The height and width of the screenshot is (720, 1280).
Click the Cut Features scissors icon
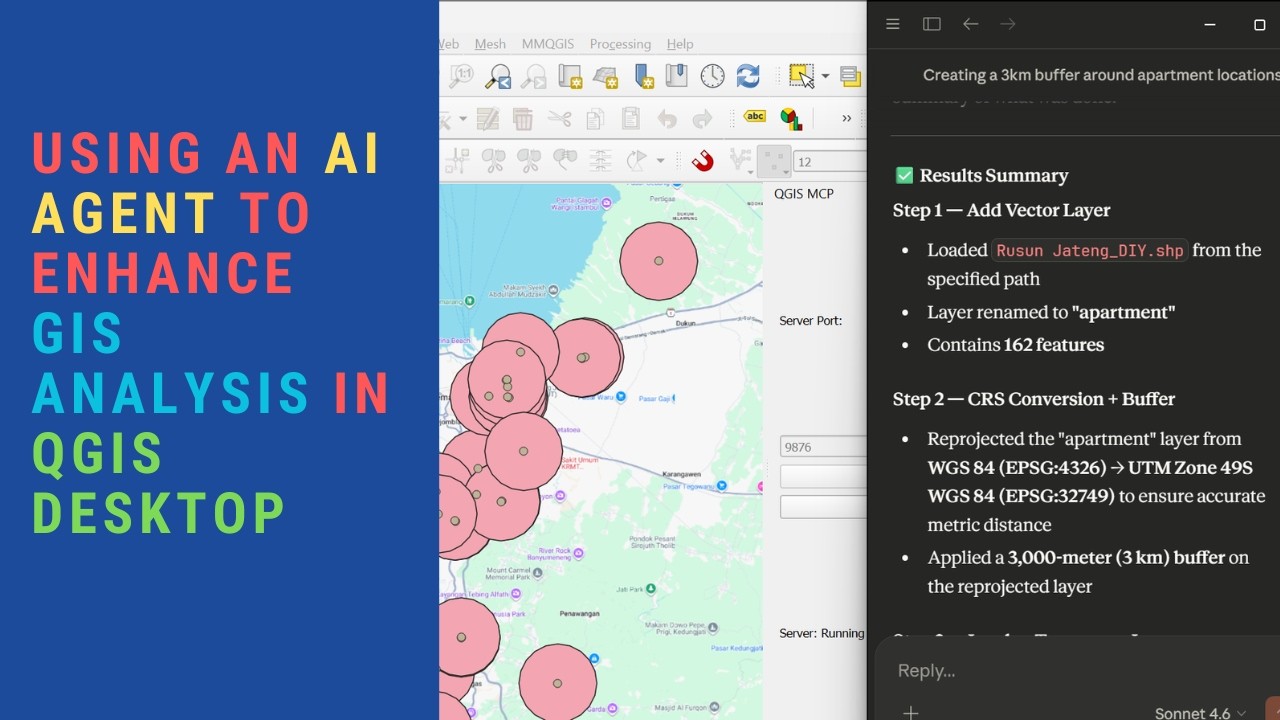coord(559,119)
